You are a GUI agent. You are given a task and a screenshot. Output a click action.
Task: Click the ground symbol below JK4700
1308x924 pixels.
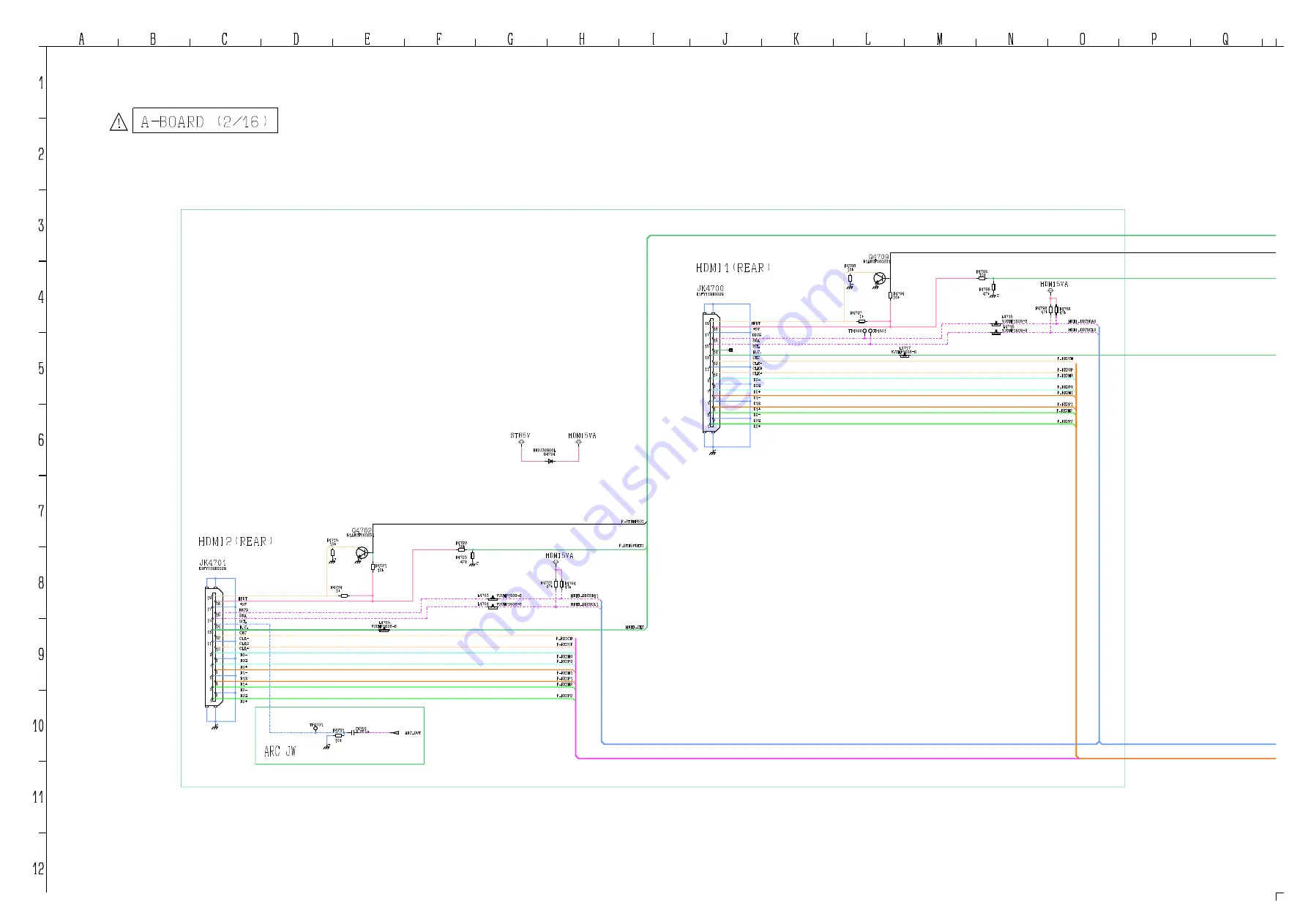click(x=712, y=452)
